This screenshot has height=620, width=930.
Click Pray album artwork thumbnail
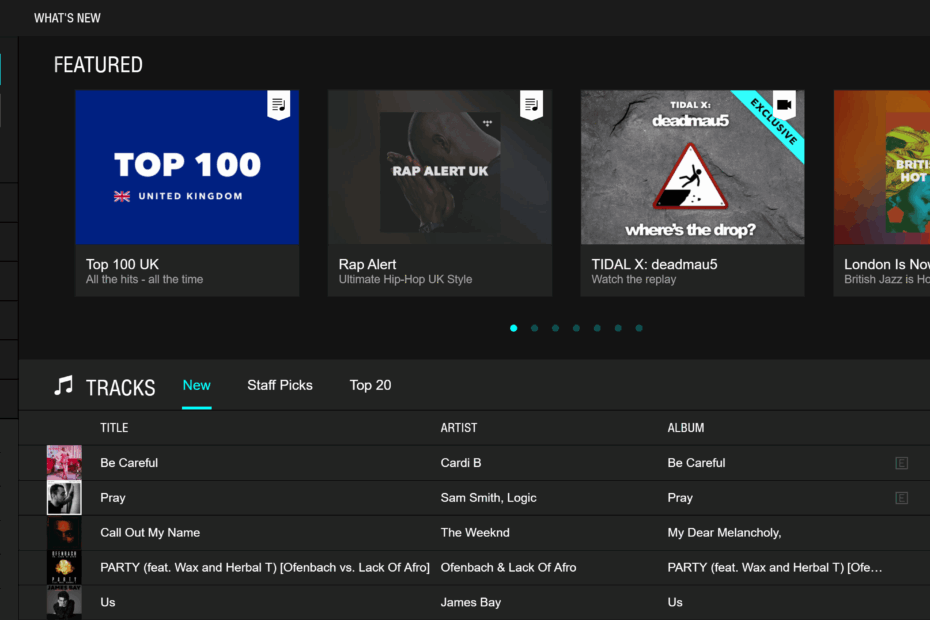[x=64, y=497]
